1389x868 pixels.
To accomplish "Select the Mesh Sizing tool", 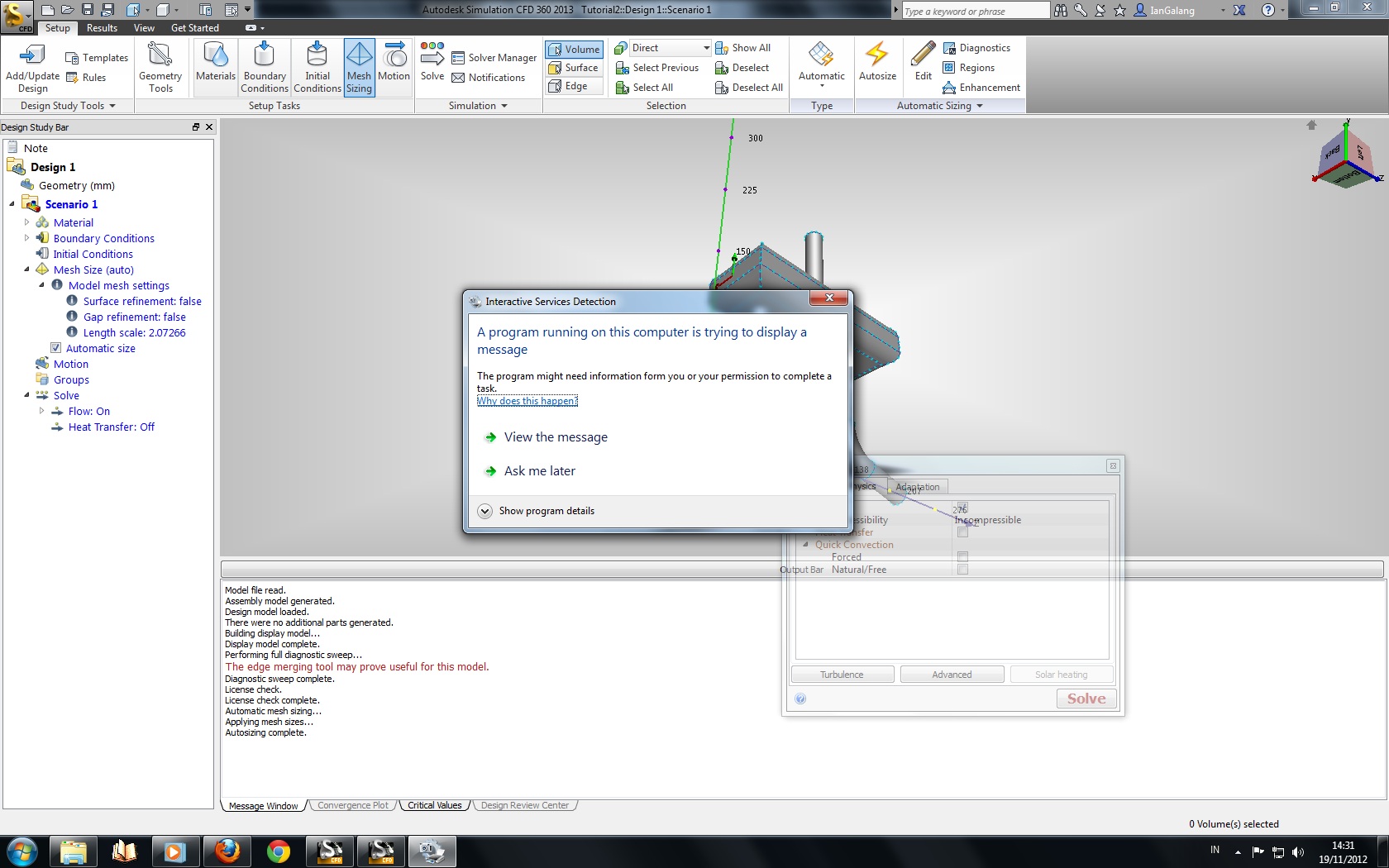I will pos(359,66).
